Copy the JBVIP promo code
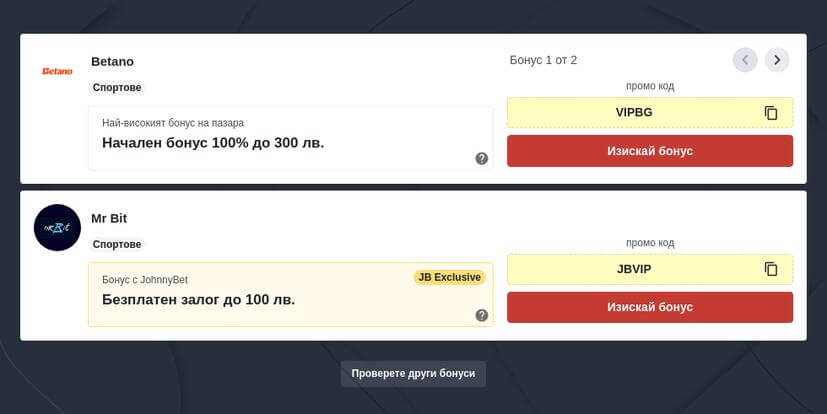827x414 pixels. (770, 269)
